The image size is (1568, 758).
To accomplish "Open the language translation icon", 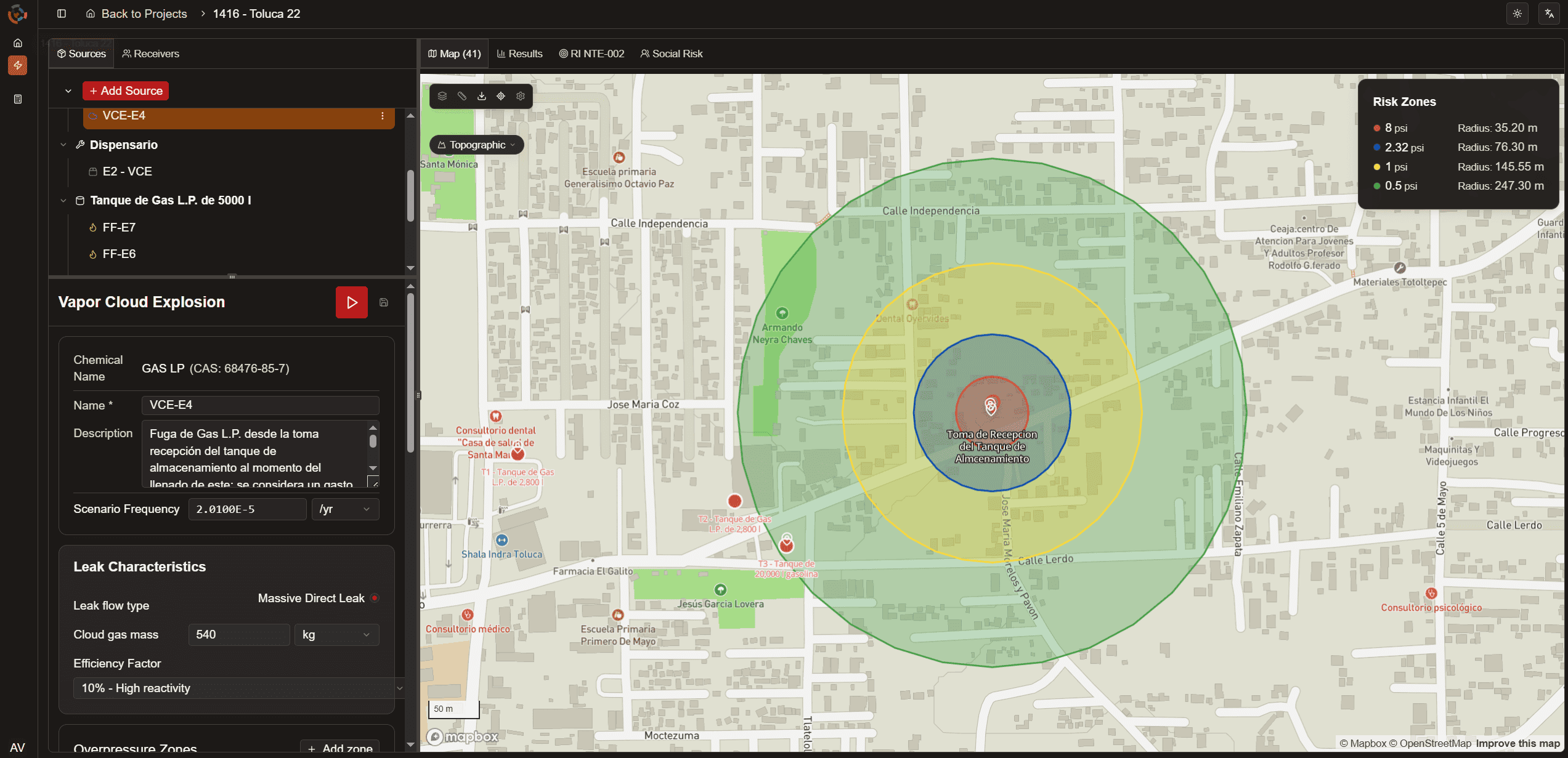I will tap(1549, 14).
